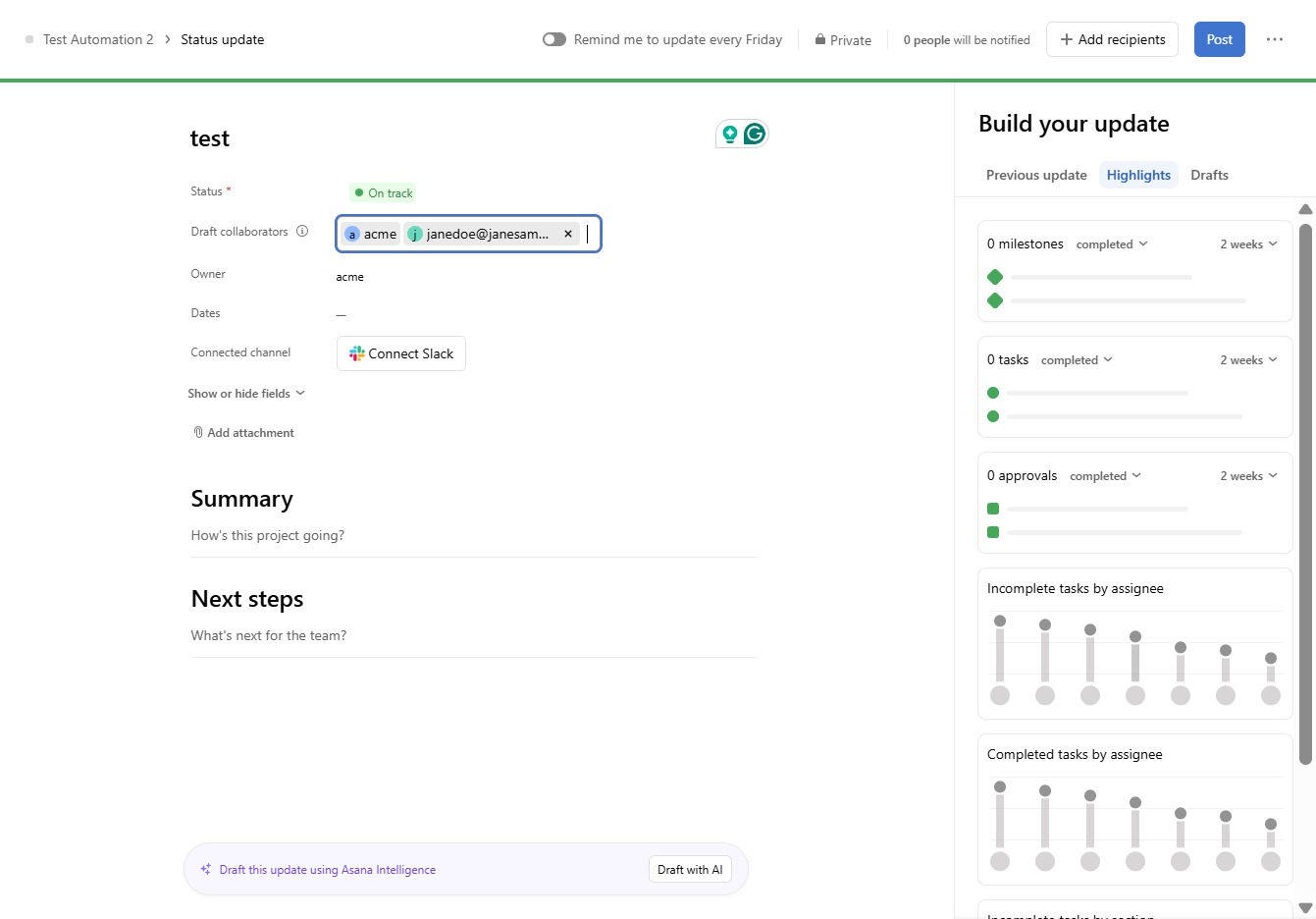
Task: Click the Incomplete tasks by assignee chart
Action: [1134, 644]
